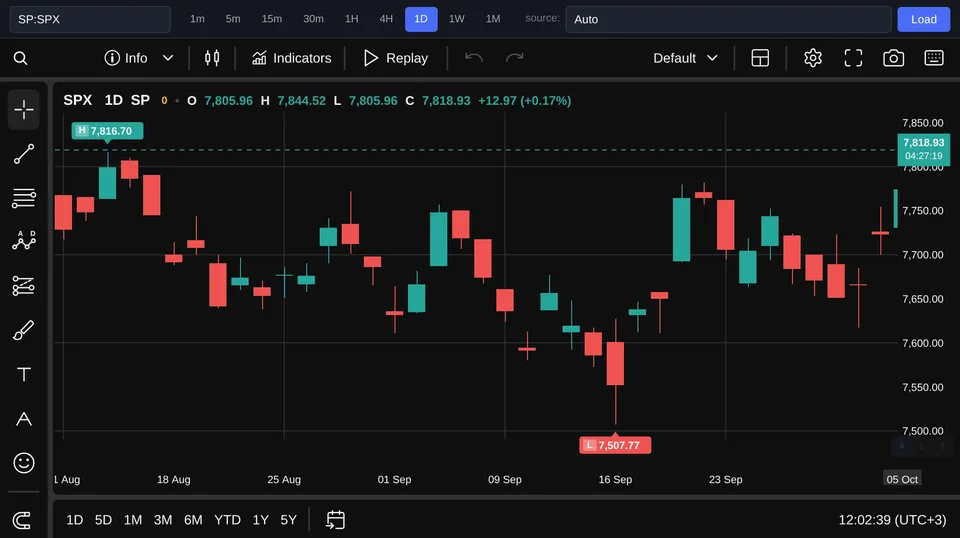This screenshot has height=538, width=960.
Task: Select the font style A tool
Action: point(24,419)
